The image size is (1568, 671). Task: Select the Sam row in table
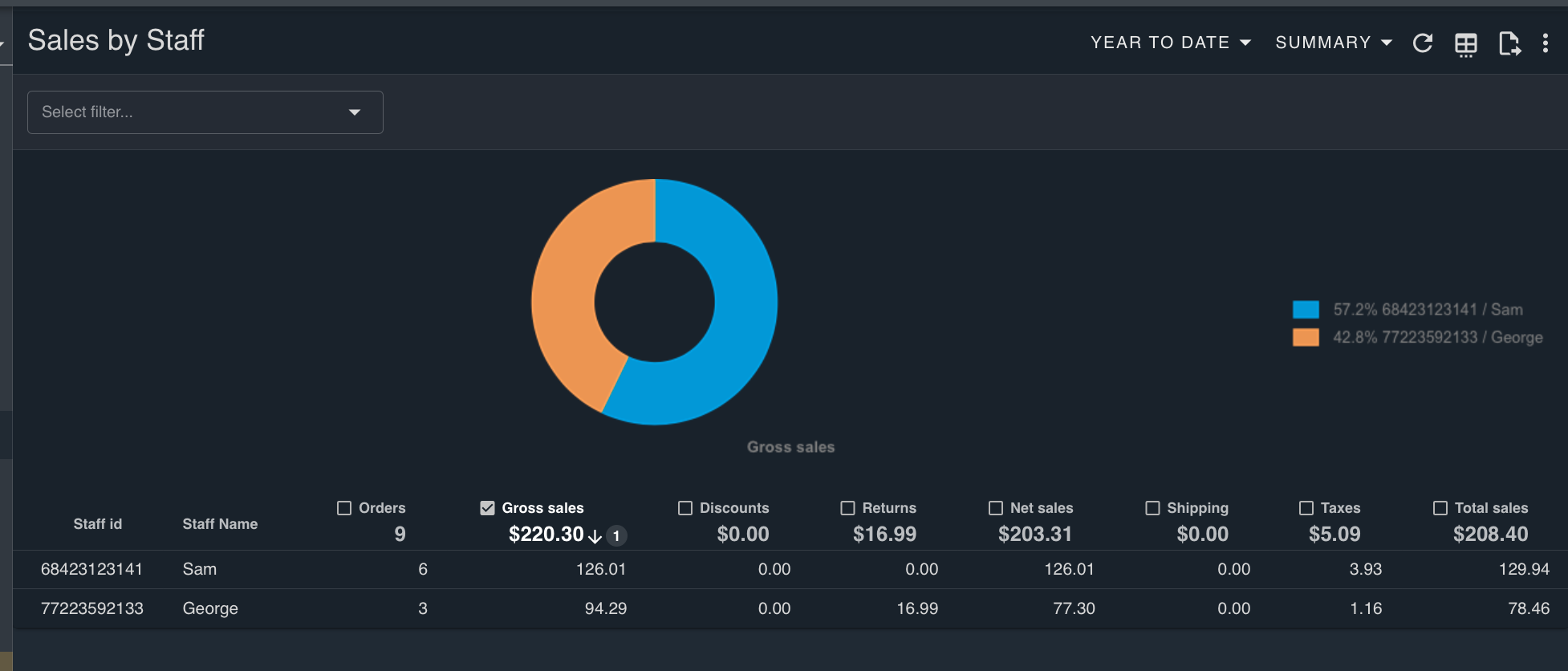coord(199,570)
